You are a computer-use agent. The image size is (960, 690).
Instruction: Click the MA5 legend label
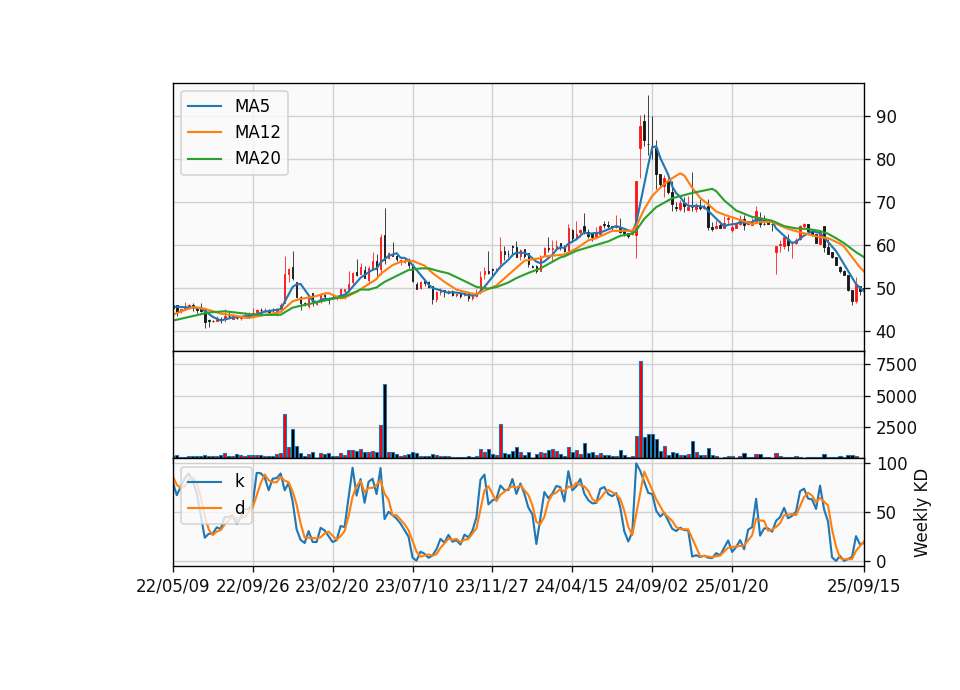tap(252, 106)
